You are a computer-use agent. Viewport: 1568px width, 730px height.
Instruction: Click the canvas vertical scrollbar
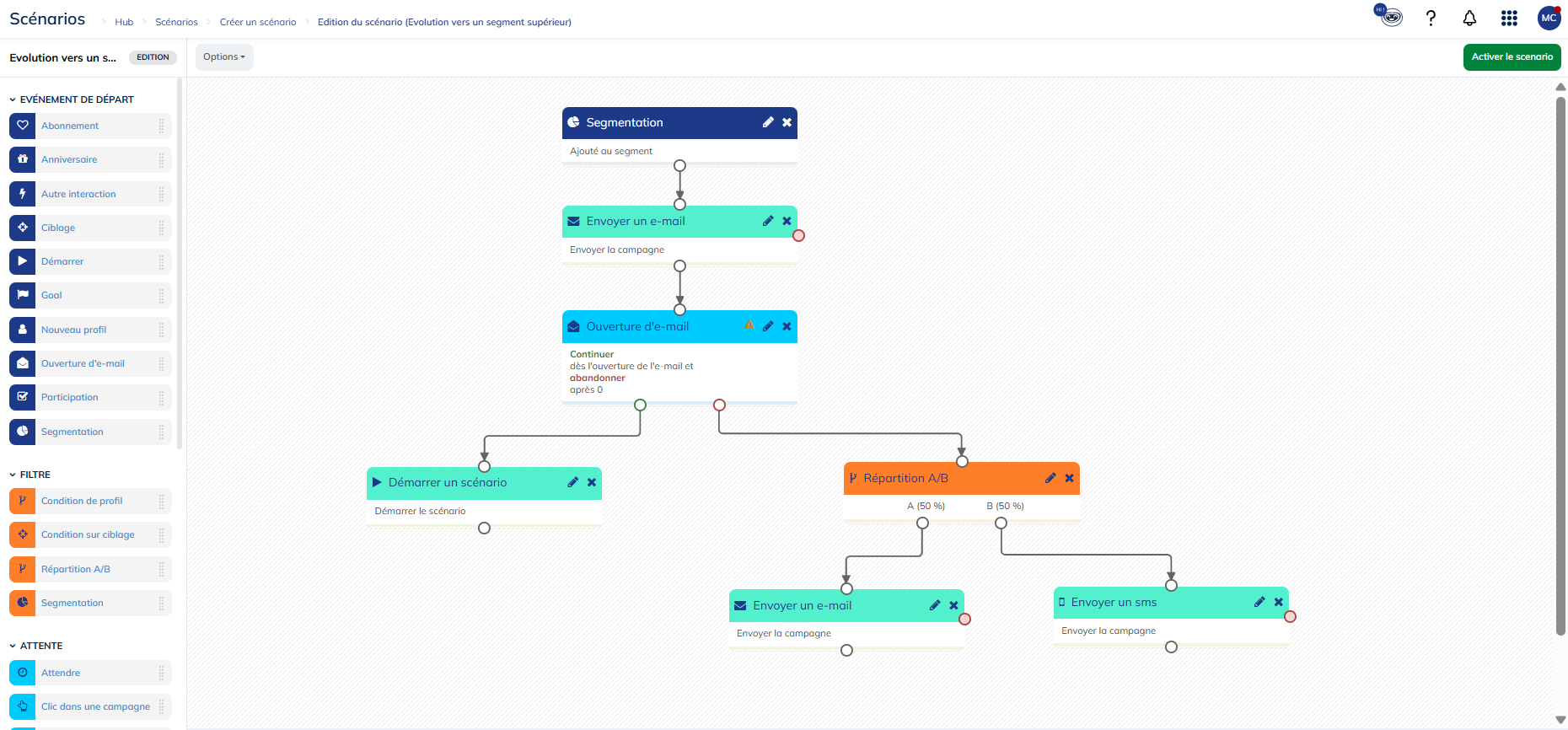coord(1560,362)
